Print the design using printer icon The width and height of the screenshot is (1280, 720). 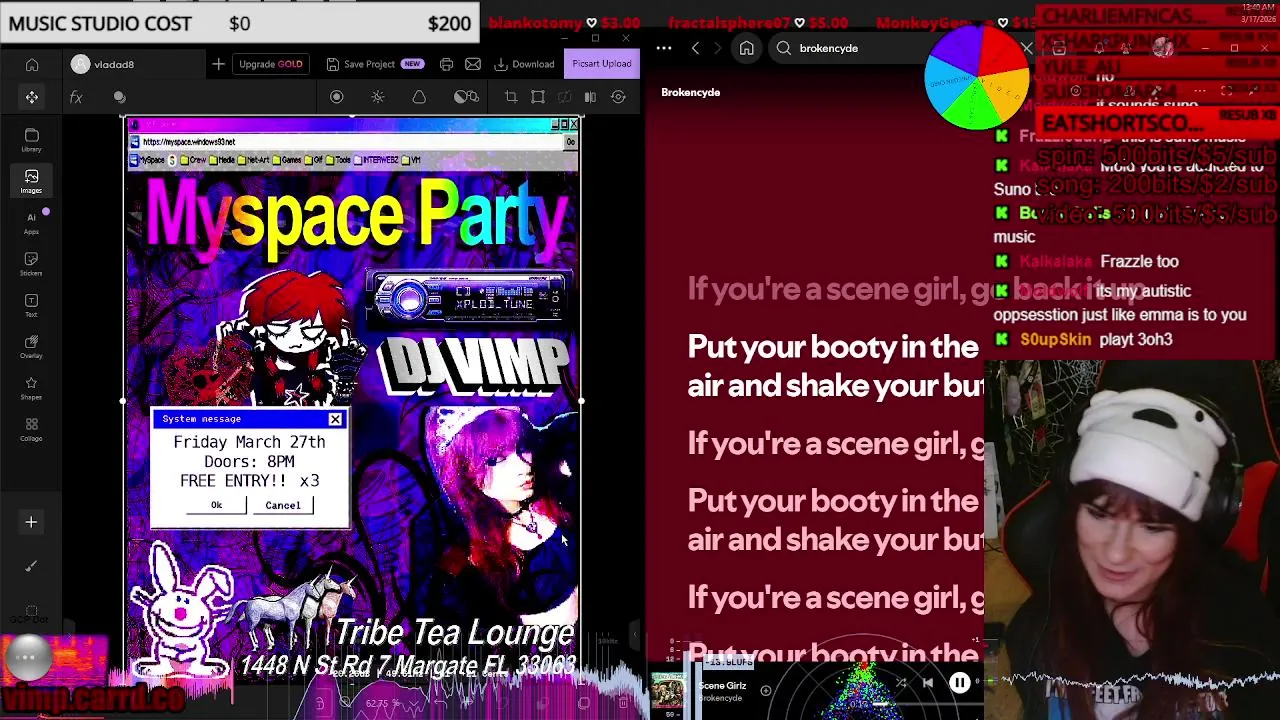[x=446, y=64]
